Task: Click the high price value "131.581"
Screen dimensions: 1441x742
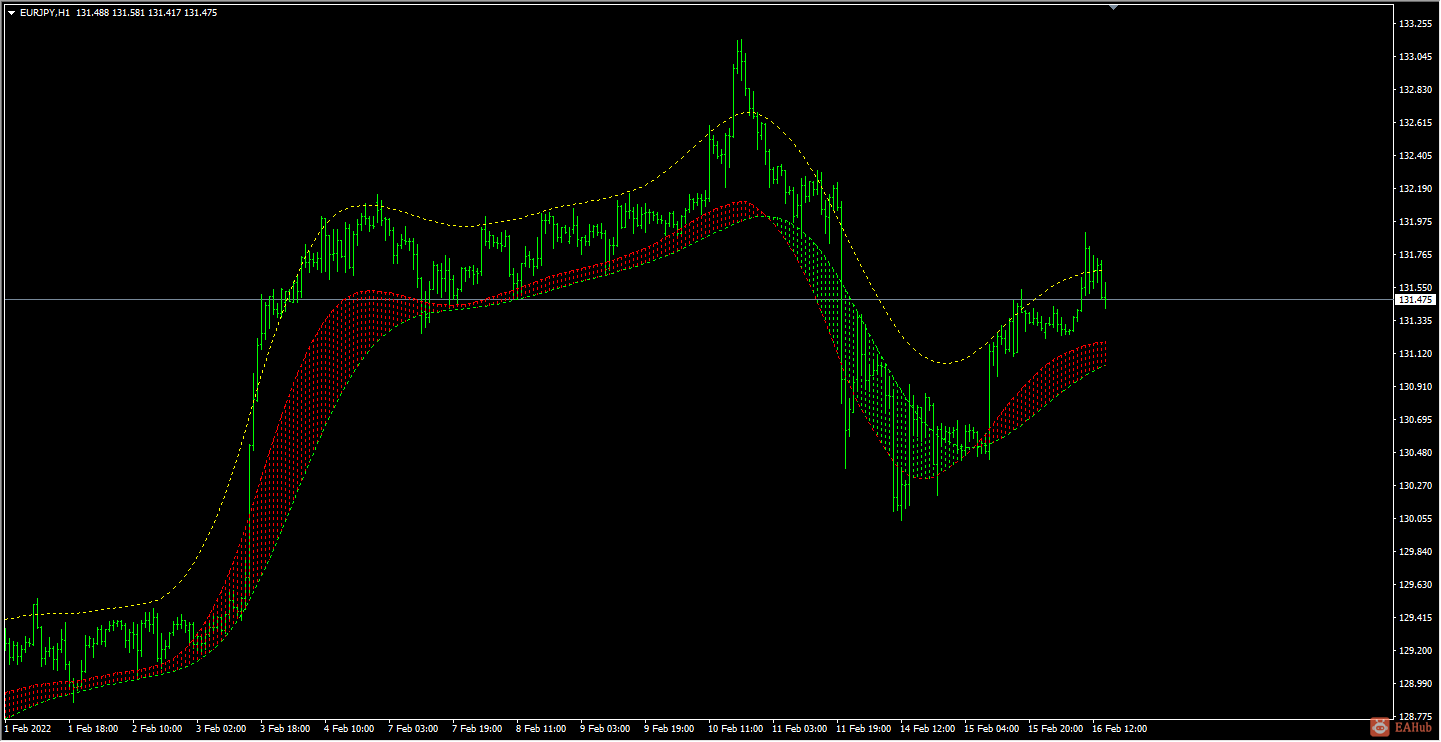Action: tap(129, 13)
